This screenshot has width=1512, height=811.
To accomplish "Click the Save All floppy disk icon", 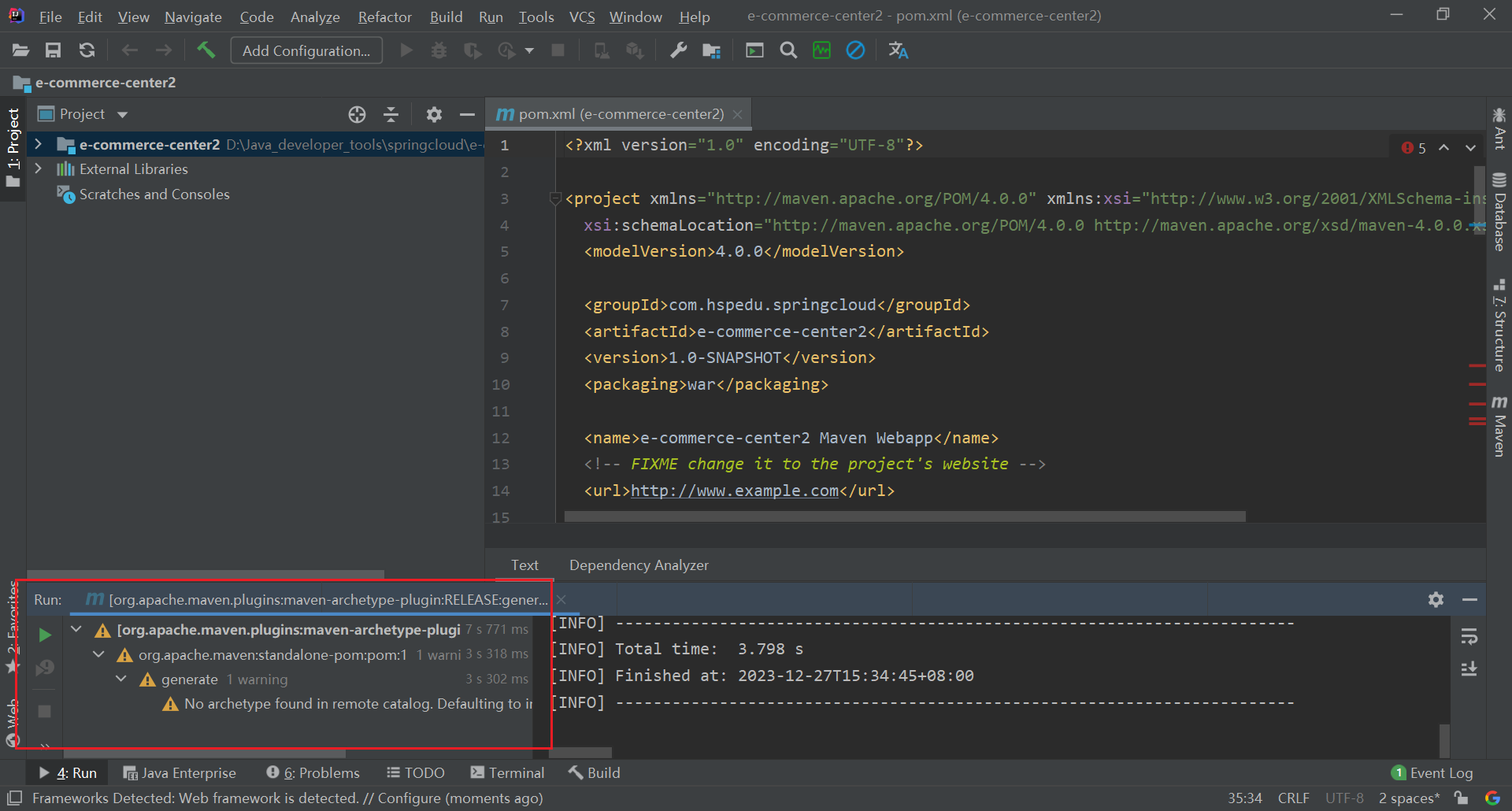I will coord(53,50).
